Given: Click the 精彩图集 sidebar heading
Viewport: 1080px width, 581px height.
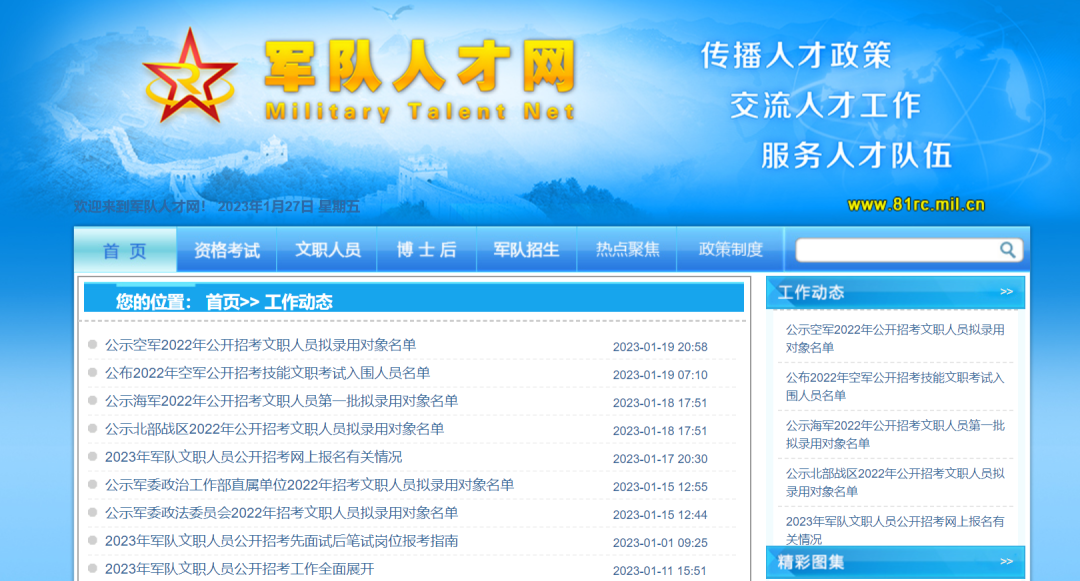Looking at the screenshot, I should (811, 562).
